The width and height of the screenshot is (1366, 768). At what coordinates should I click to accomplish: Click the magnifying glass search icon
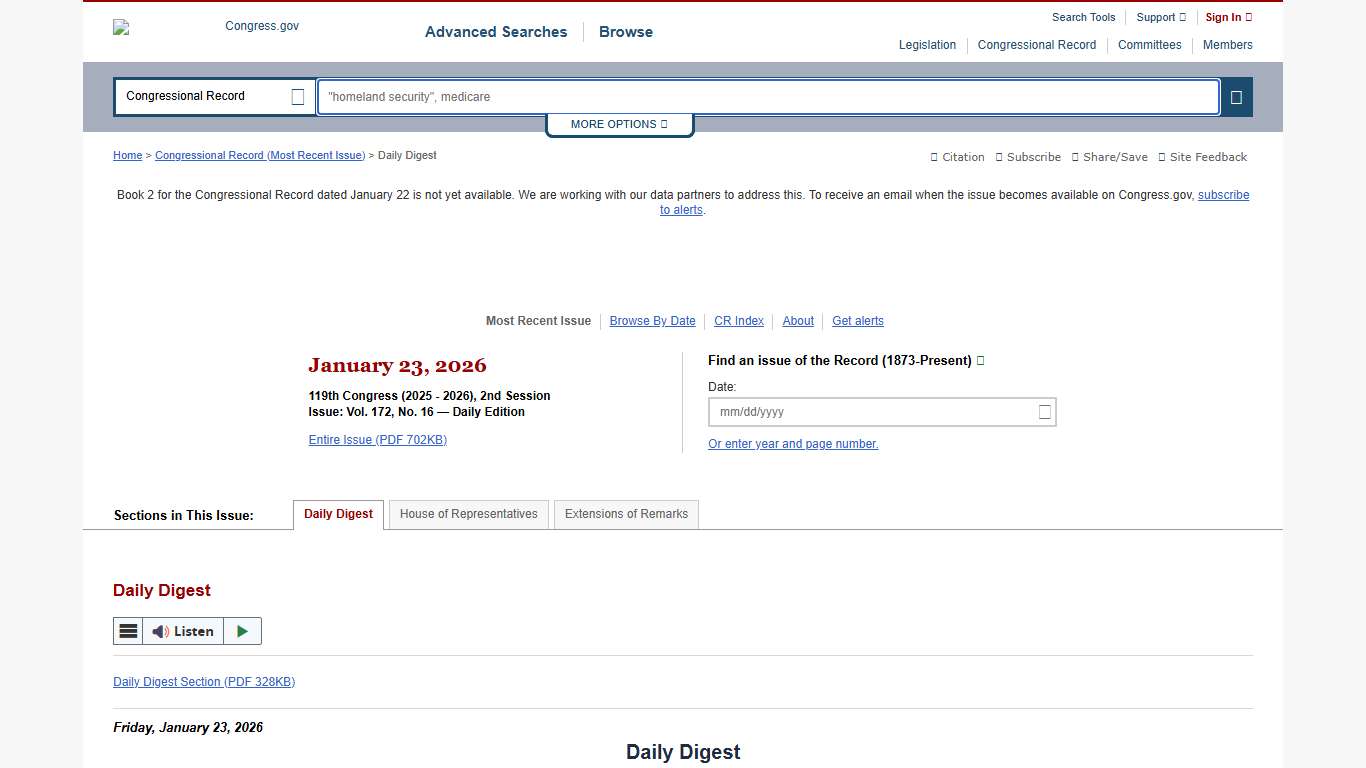pos(1236,96)
